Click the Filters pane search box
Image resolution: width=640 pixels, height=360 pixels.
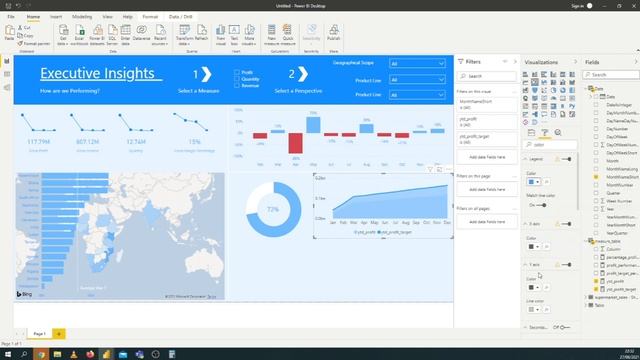pos(487,76)
